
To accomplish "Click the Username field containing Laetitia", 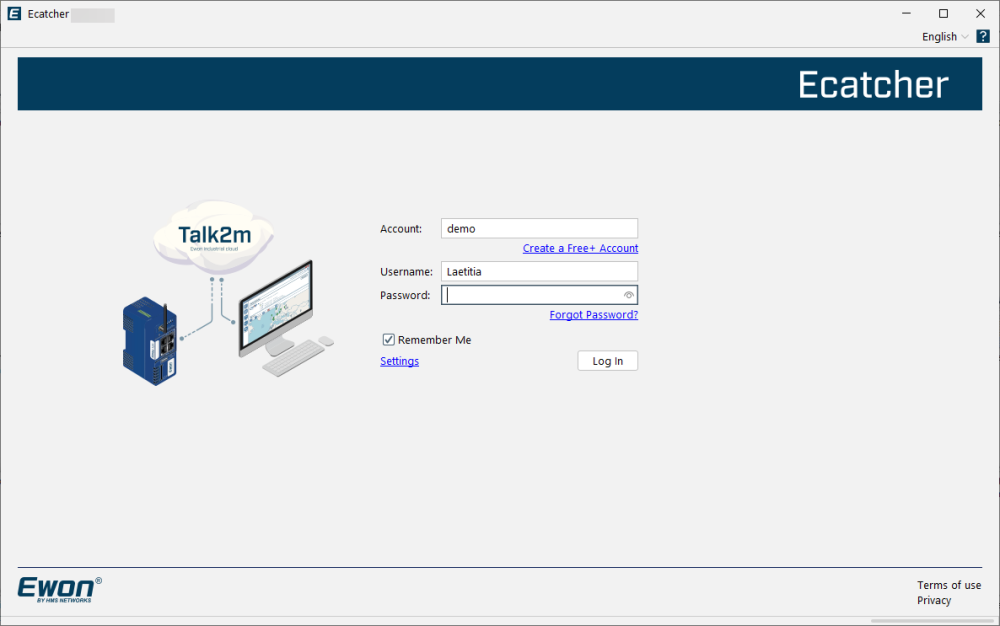I will pos(538,271).
